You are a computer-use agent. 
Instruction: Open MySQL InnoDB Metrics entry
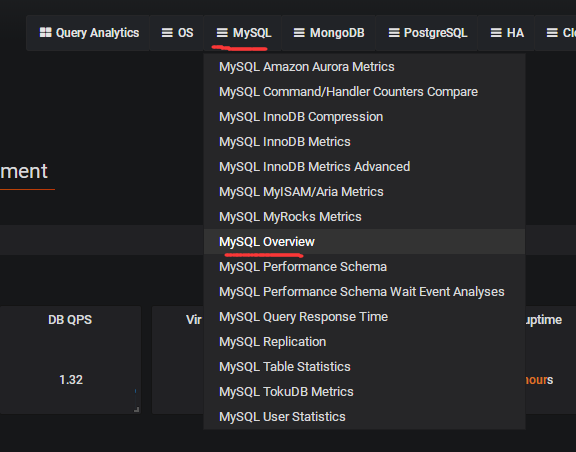click(x=364, y=142)
